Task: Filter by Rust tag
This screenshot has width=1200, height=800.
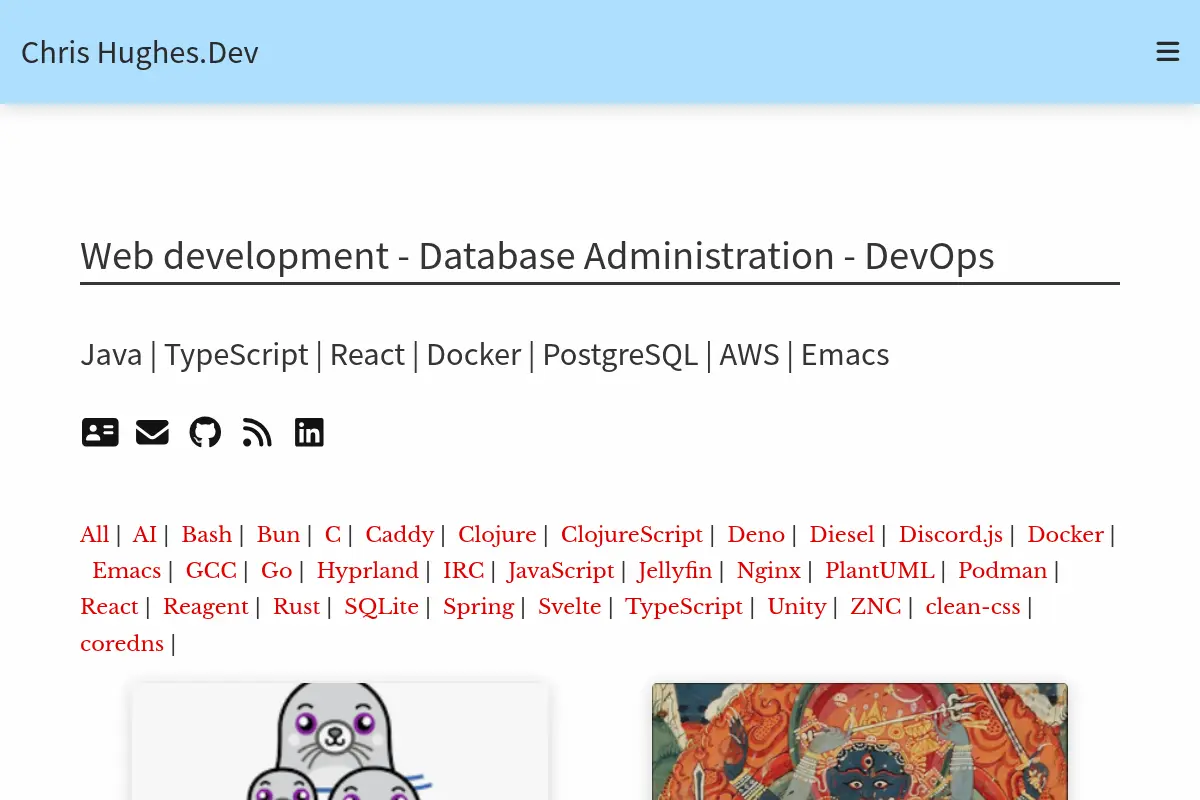Action: pos(296,606)
